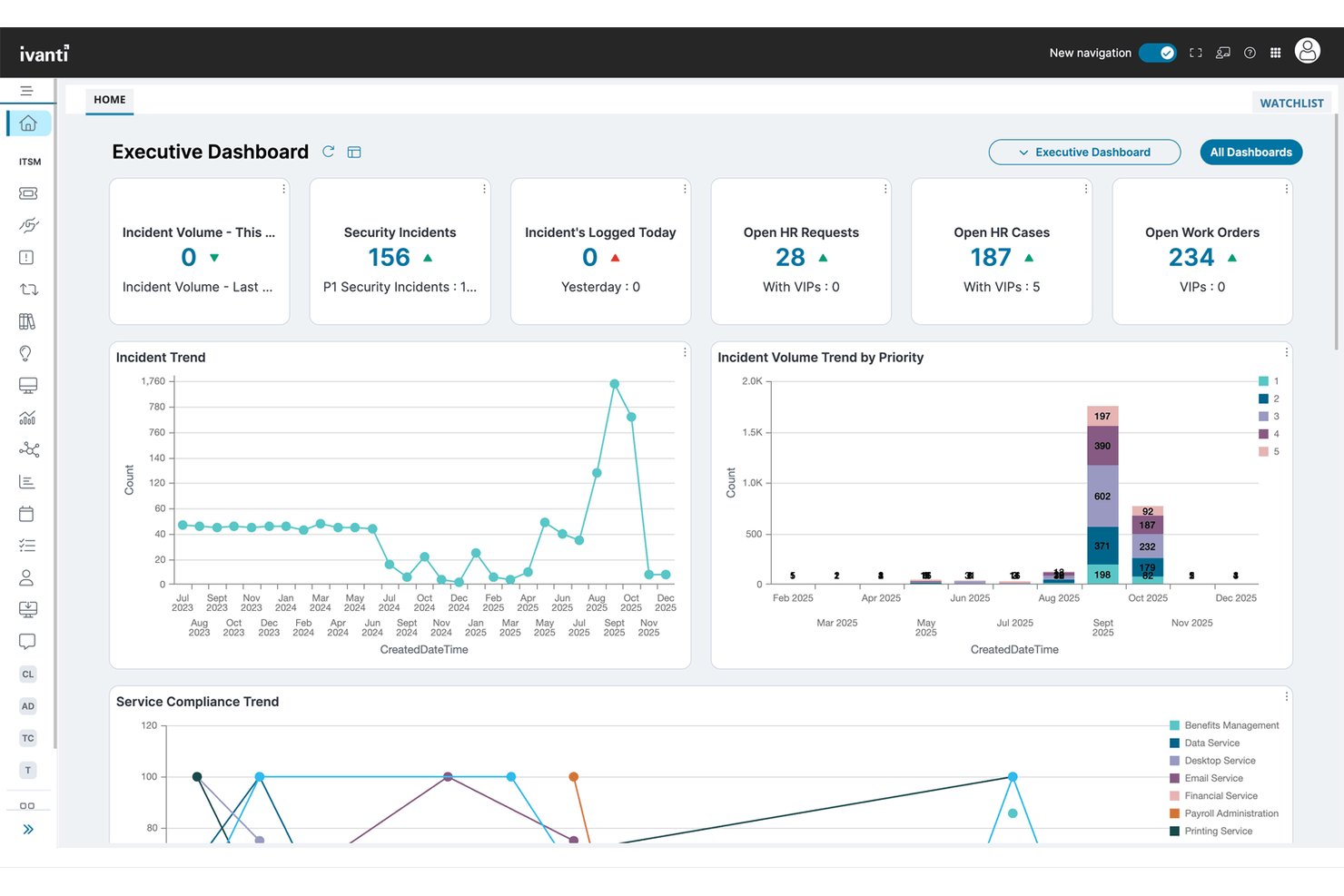Image resolution: width=1344 pixels, height=896 pixels.
Task: Click the 602 segment in the Sept 2025 bar
Action: click(x=1102, y=497)
